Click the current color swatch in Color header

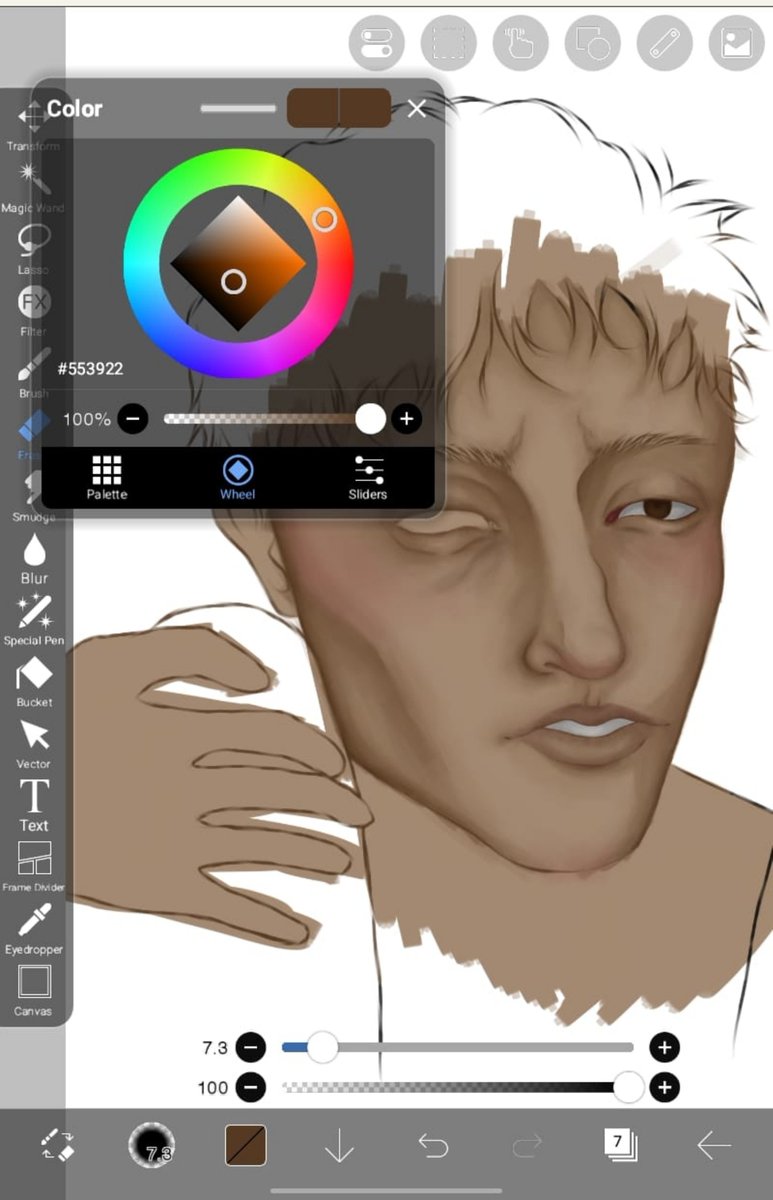[313, 108]
